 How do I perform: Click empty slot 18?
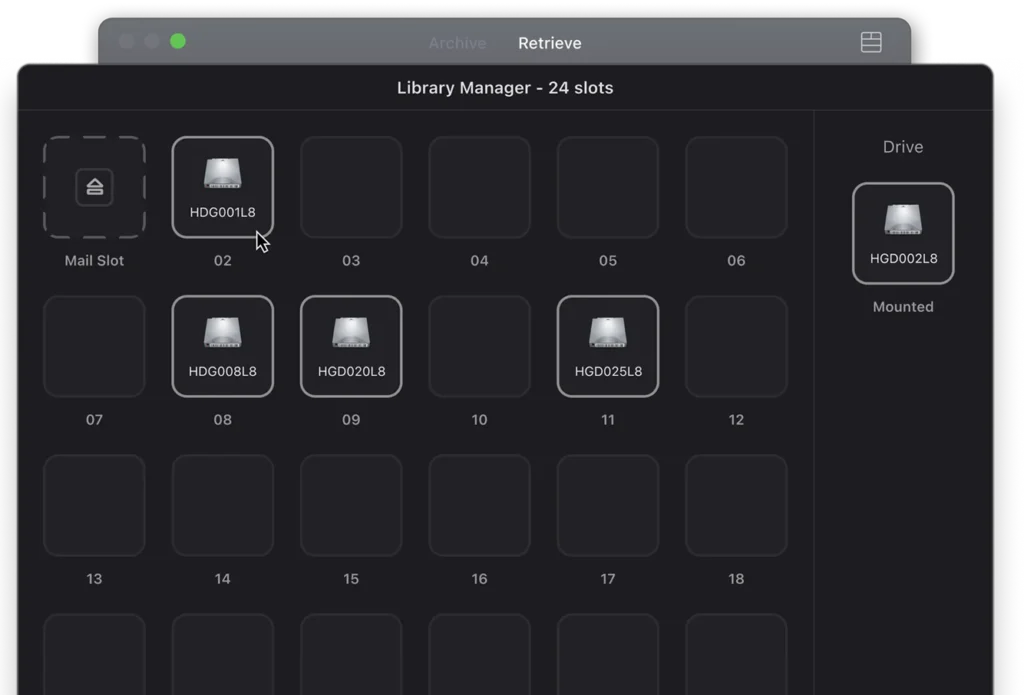click(736, 505)
